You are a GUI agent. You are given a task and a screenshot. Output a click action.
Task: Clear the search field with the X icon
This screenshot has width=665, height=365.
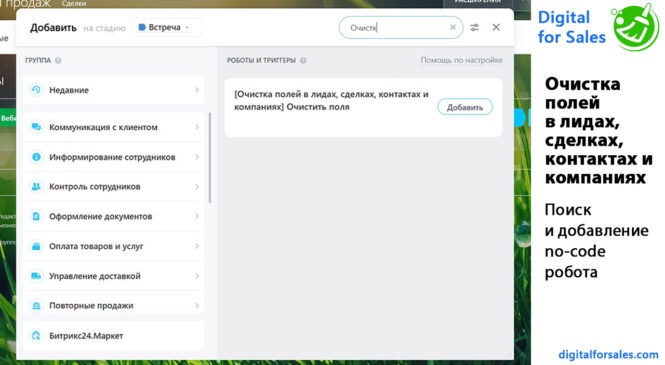(x=453, y=27)
